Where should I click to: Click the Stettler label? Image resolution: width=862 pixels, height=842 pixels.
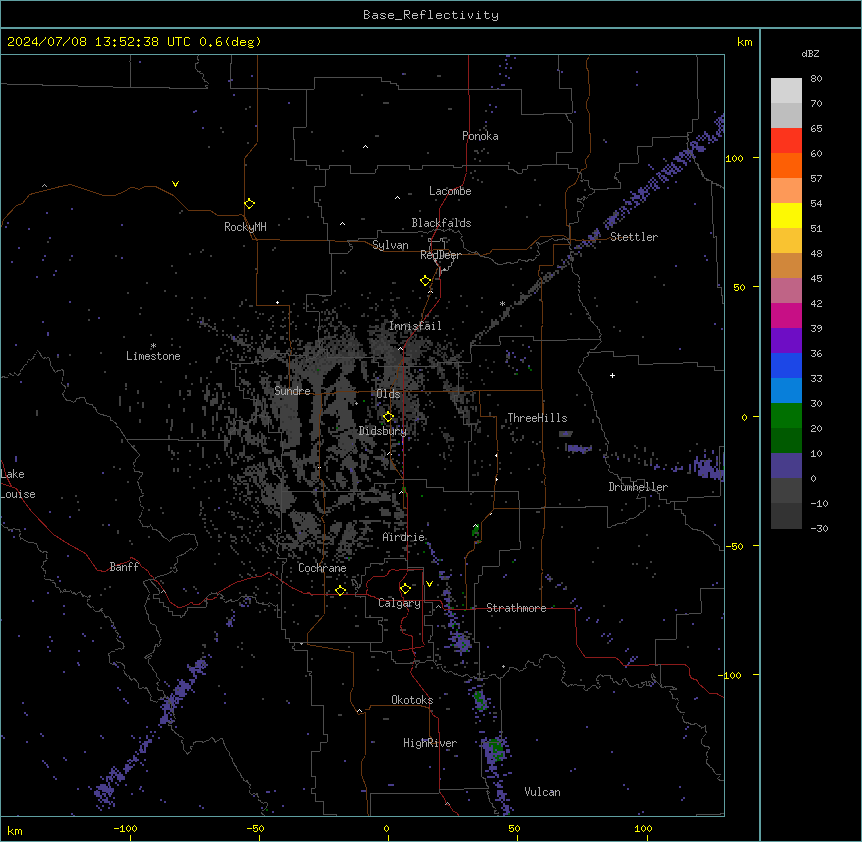click(634, 237)
